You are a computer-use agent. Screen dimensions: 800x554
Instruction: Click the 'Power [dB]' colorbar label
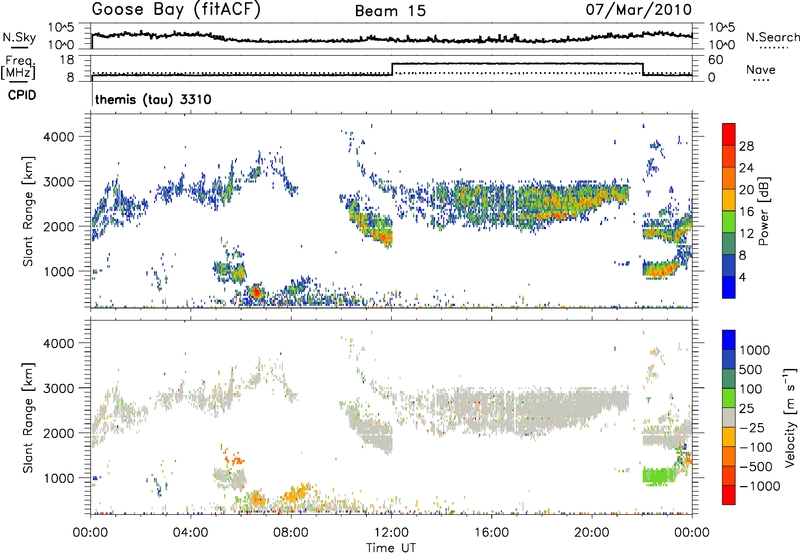763,211
